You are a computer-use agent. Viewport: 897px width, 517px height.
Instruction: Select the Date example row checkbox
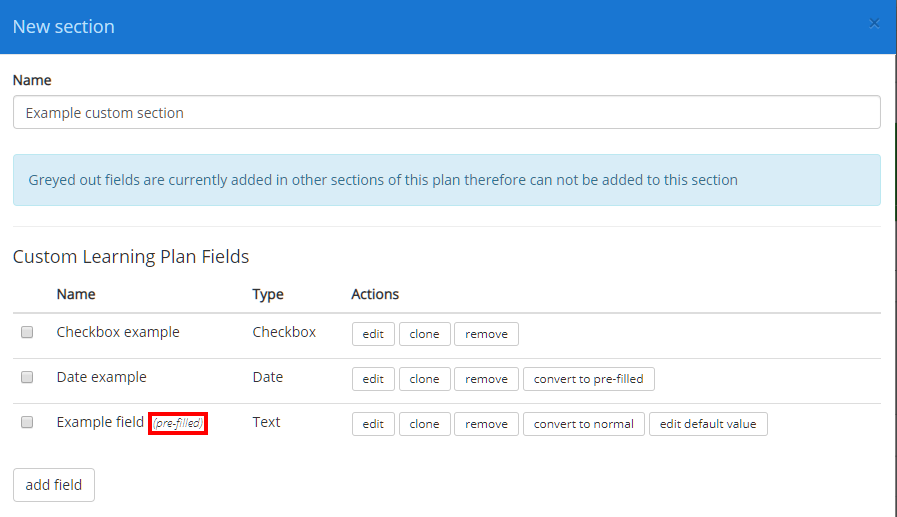pyautogui.click(x=27, y=377)
